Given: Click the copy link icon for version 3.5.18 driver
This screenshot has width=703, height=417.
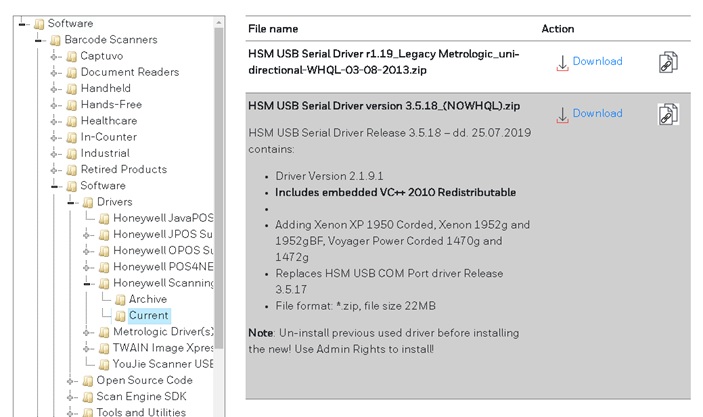Looking at the screenshot, I should (668, 114).
